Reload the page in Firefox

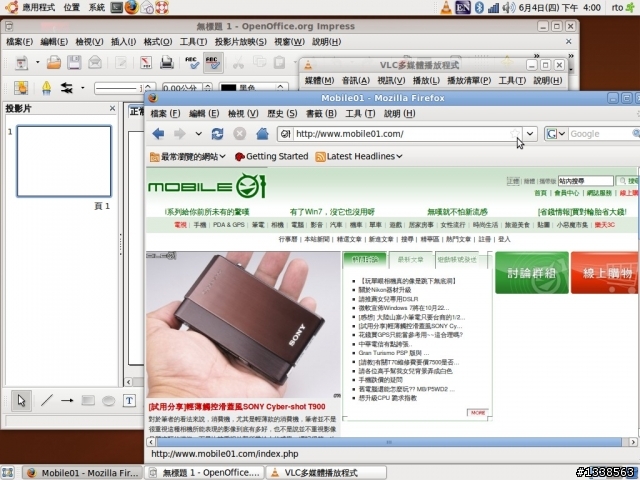tap(217, 134)
